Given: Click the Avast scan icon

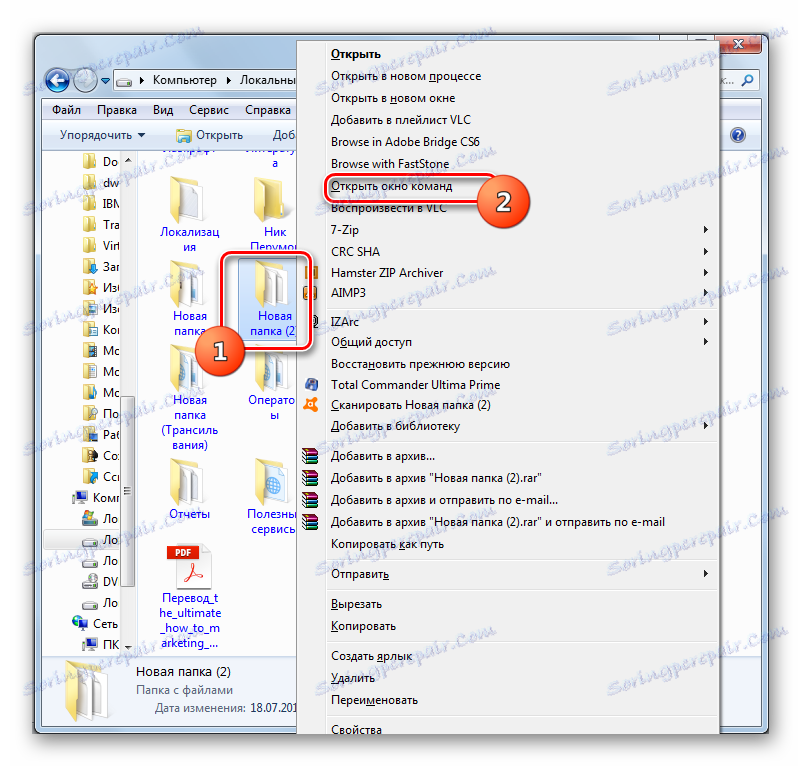Looking at the screenshot, I should click(311, 405).
